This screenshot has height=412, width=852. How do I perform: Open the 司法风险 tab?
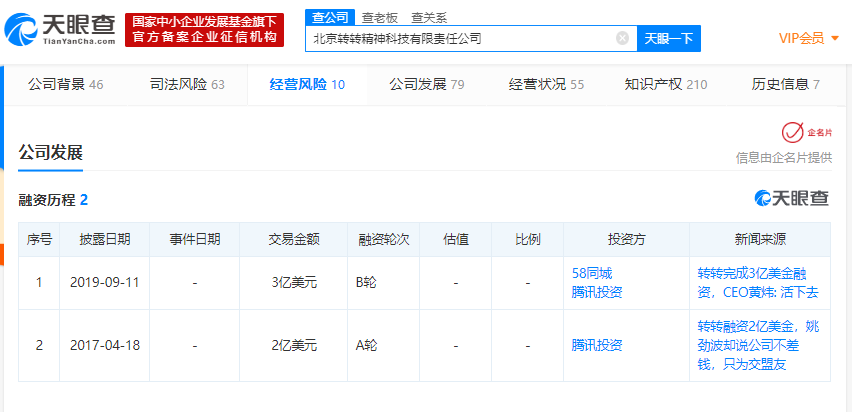187,84
